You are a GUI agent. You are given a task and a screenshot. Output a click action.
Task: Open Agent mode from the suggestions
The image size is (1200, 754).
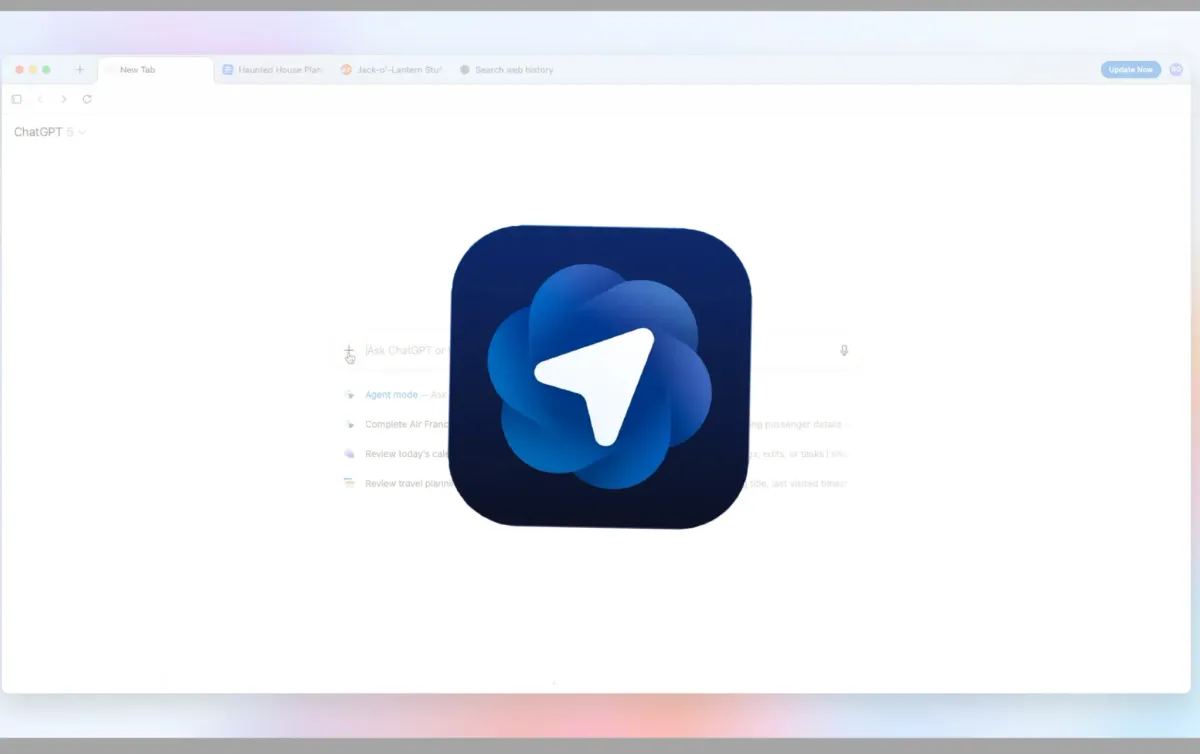point(393,395)
